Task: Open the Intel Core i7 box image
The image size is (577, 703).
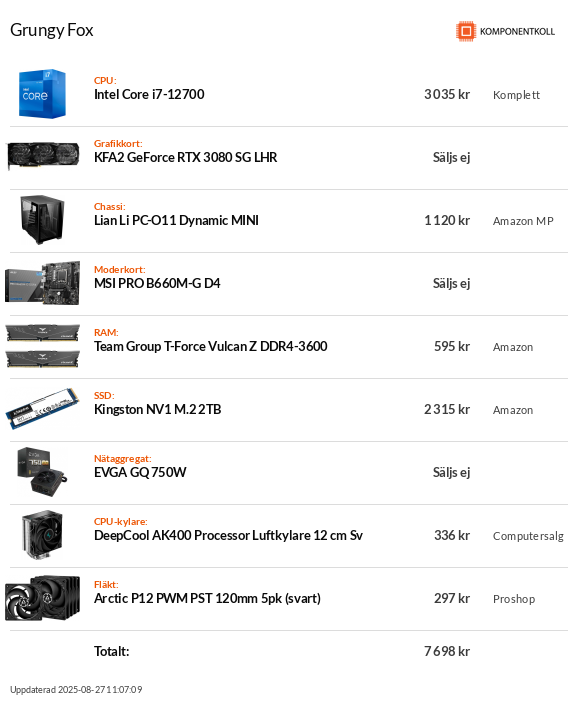Action: pos(43,94)
